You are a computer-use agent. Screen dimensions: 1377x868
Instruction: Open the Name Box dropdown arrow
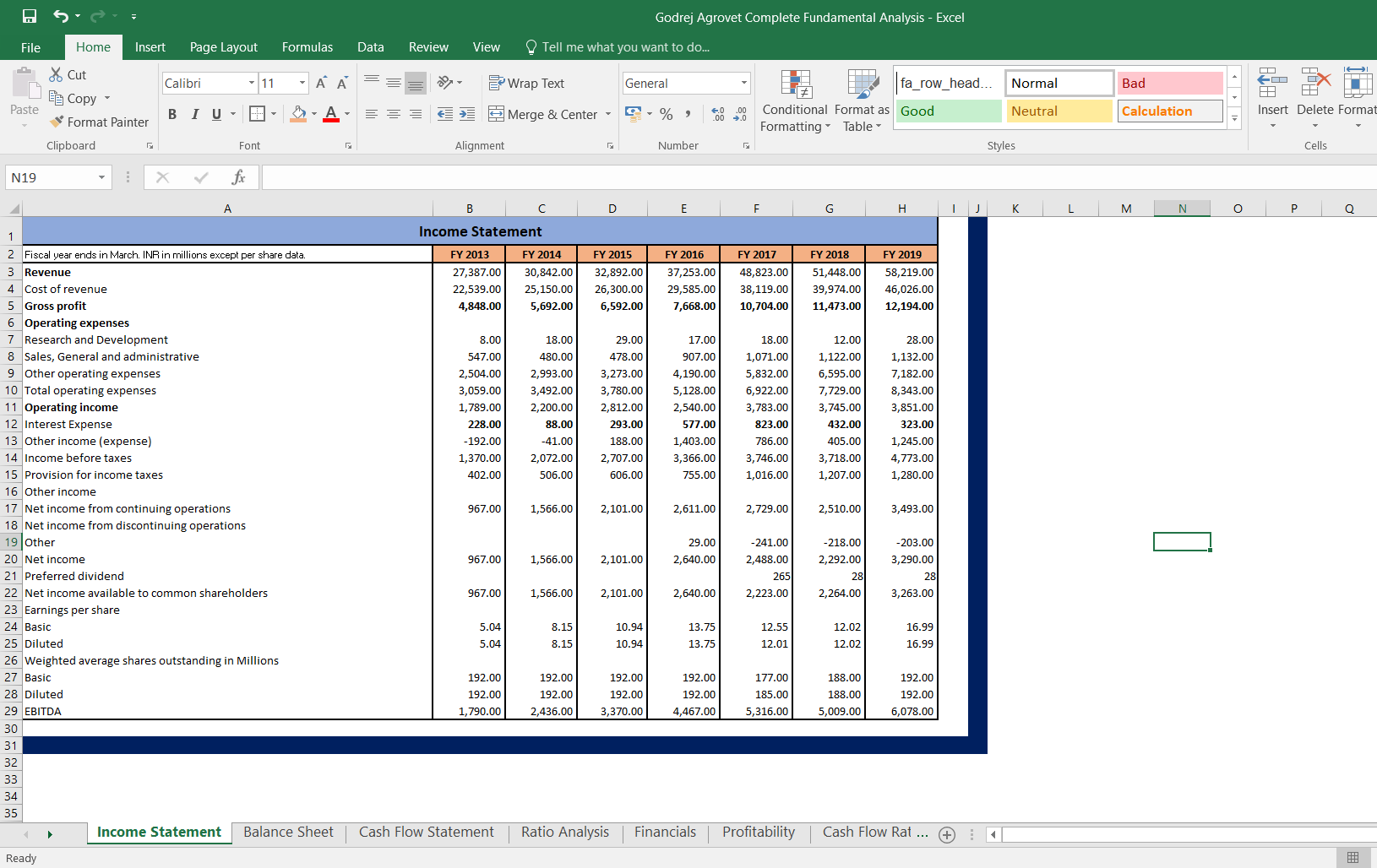click(x=101, y=177)
